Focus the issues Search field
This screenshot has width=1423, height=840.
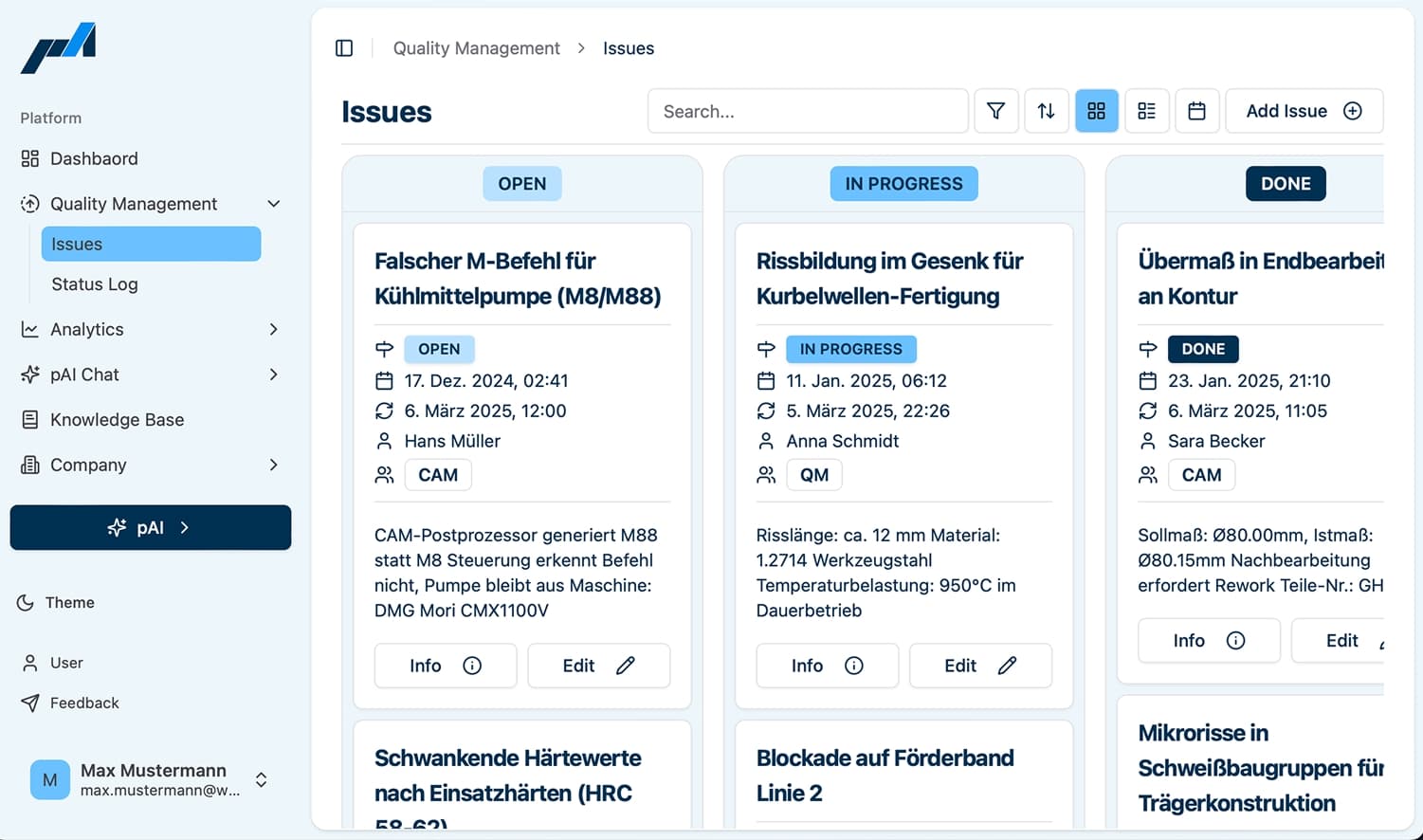tap(808, 111)
